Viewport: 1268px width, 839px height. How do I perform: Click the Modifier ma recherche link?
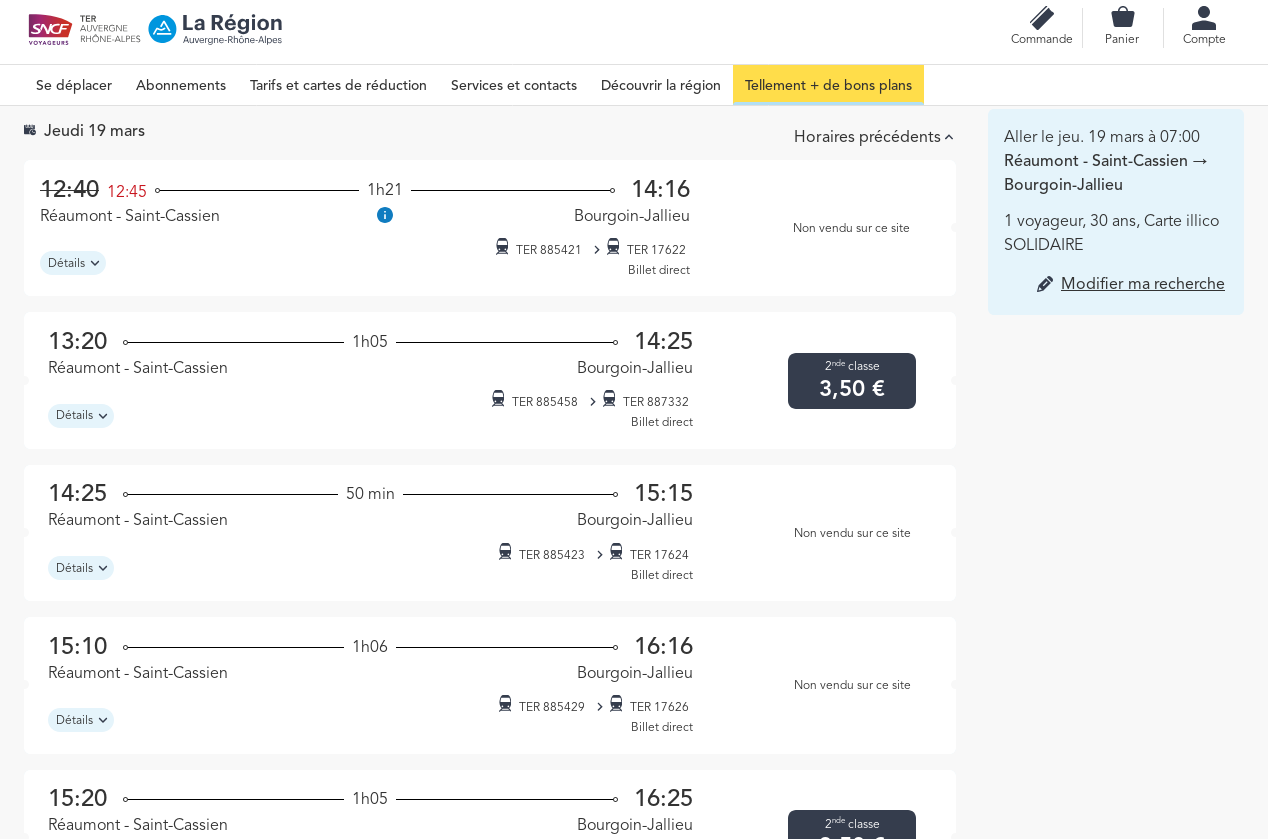point(1142,284)
